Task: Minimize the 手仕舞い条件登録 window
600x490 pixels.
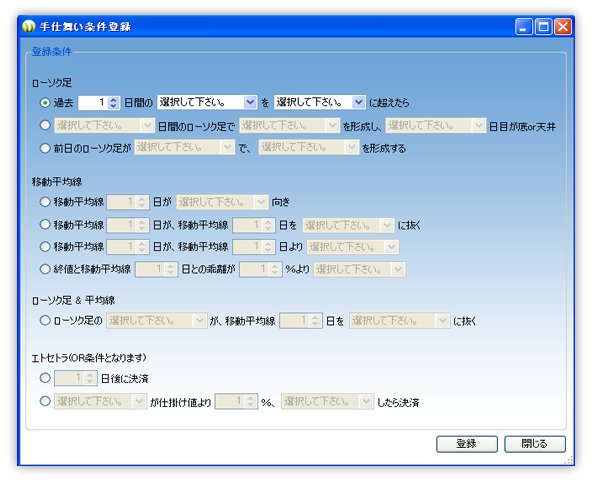Action: point(524,27)
